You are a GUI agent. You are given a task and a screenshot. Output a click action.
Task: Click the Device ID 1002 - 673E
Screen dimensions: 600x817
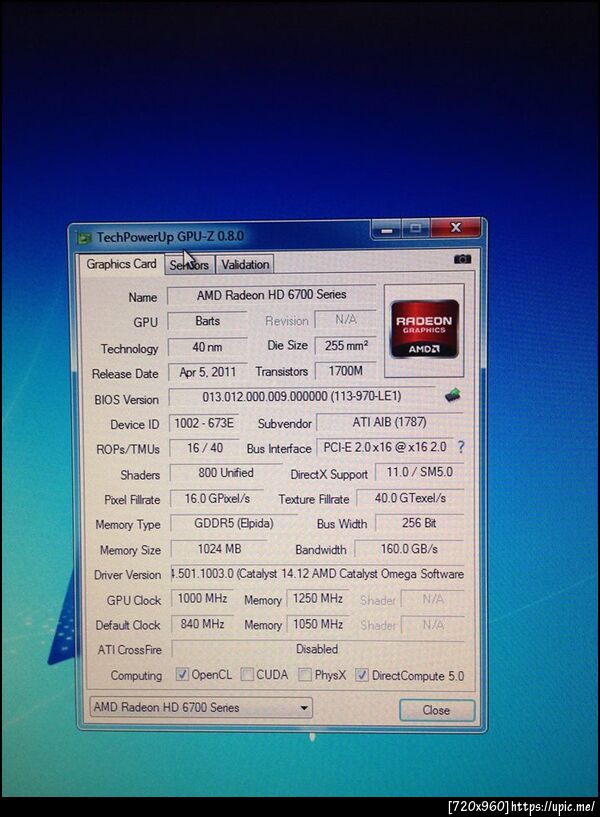tap(204, 423)
